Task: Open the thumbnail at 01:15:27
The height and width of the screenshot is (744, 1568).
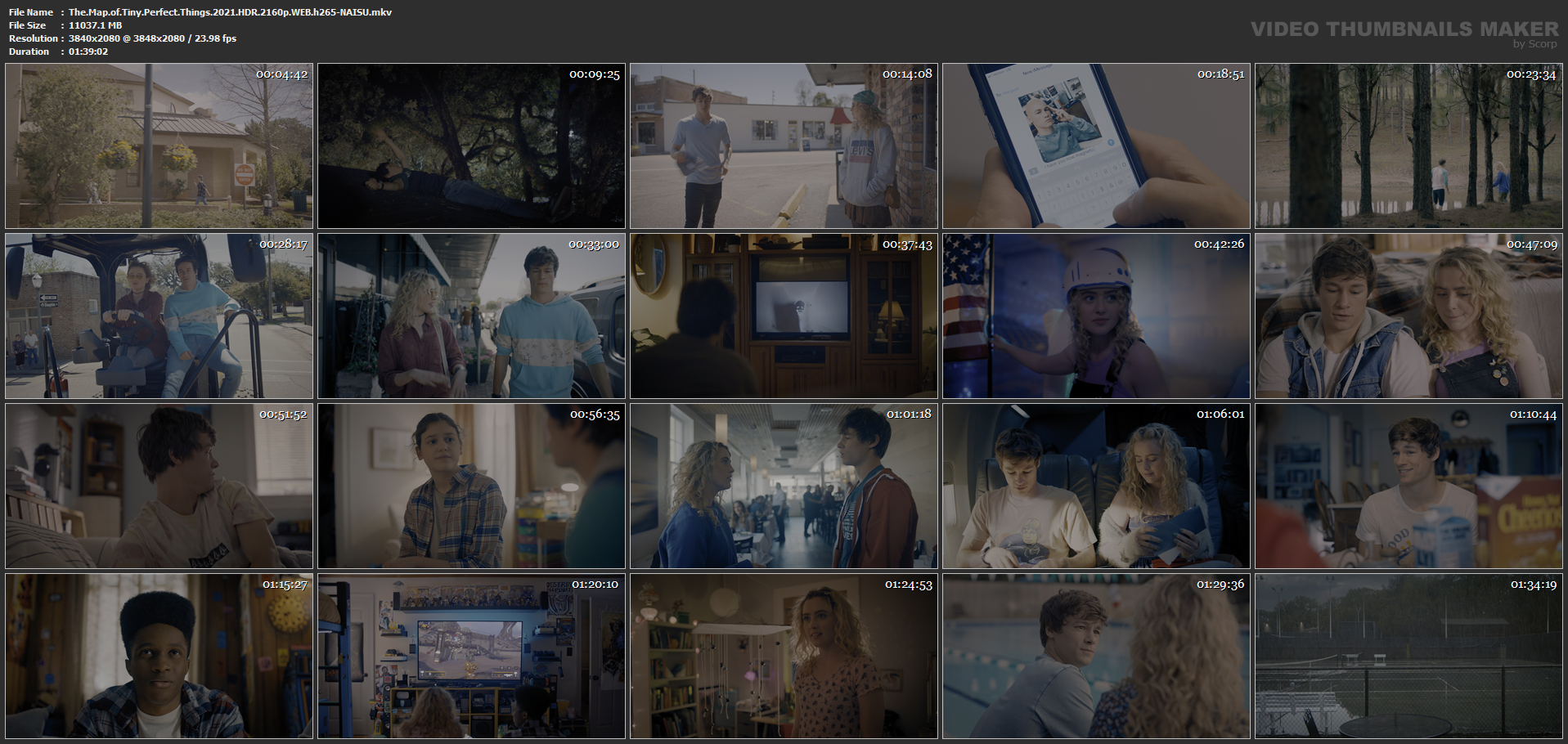Action: (159, 657)
